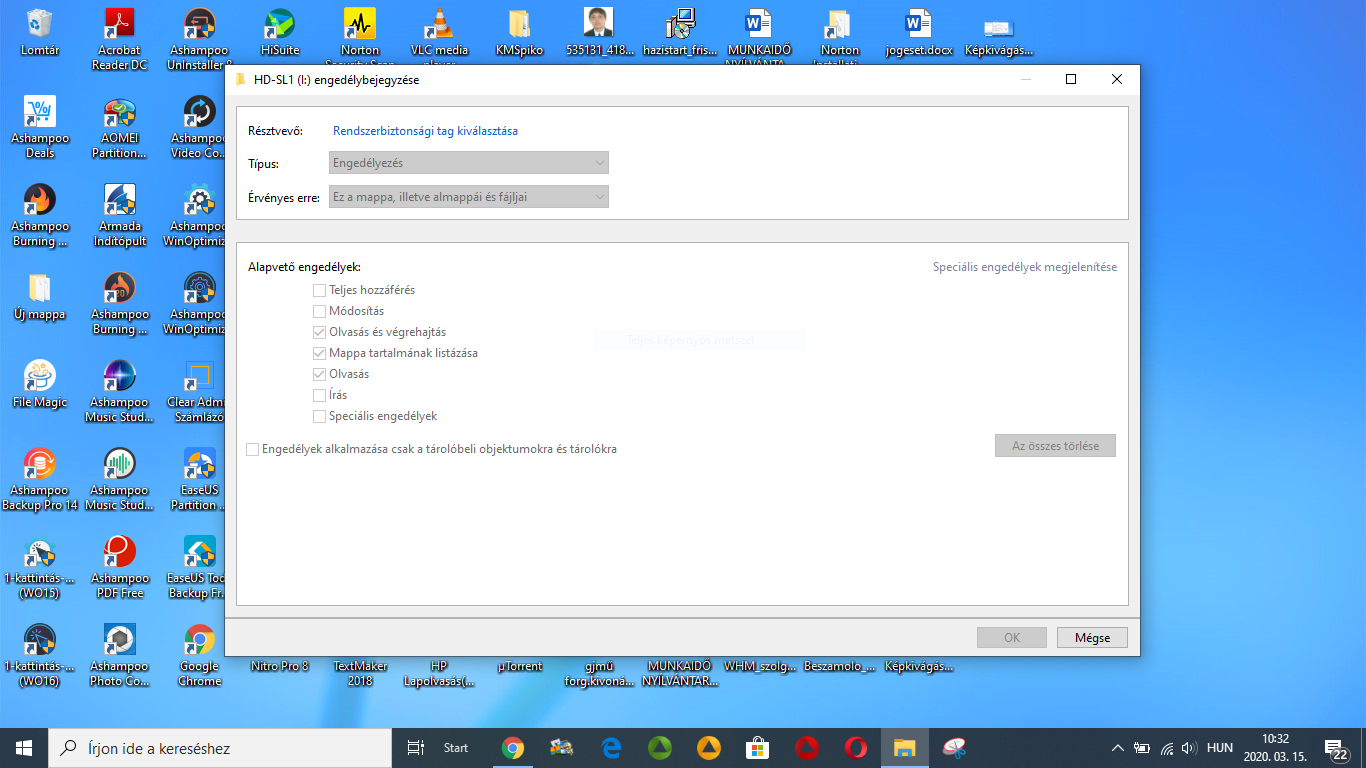
Task: Select the HP Lapolvasás label
Action: tap(439, 673)
